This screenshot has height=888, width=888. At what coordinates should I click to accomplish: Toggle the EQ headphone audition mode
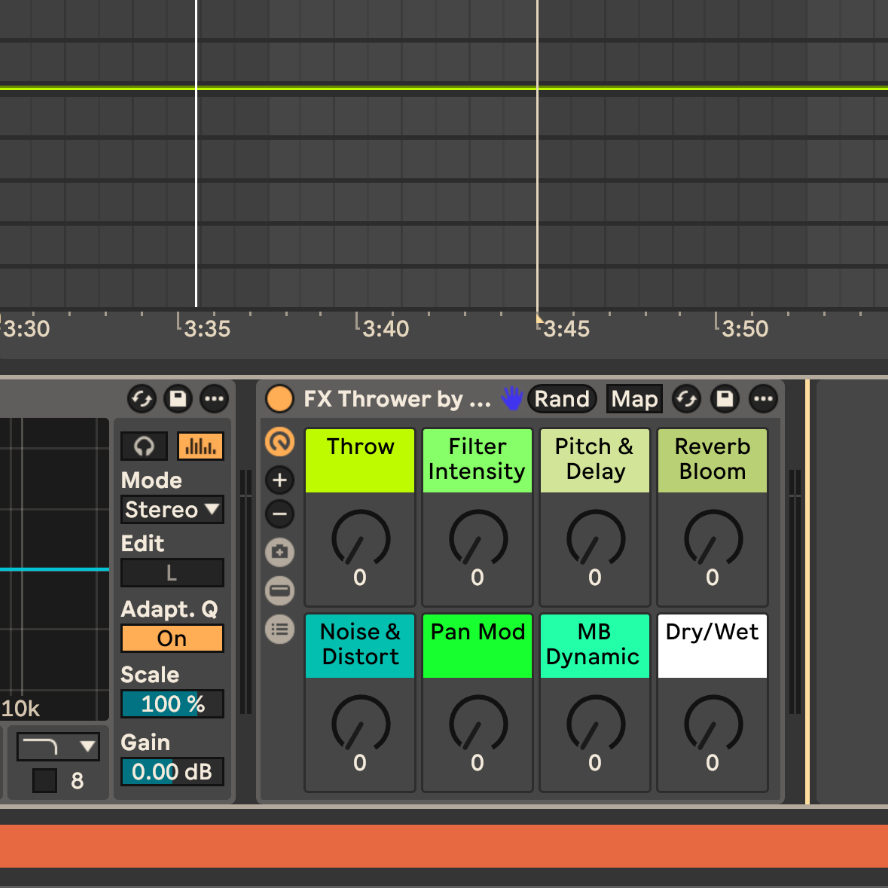[144, 446]
